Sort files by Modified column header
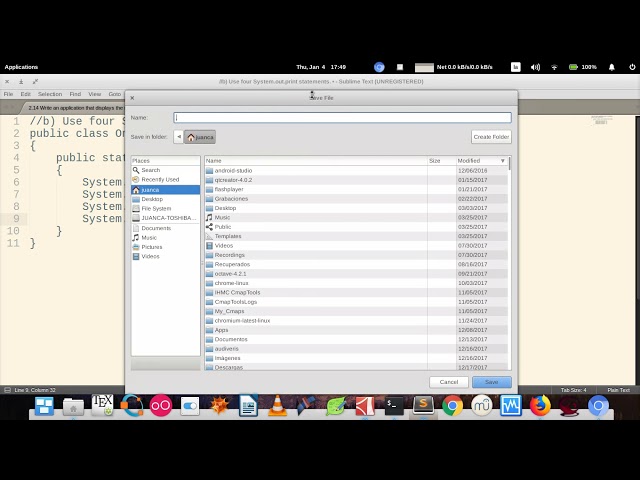640x480 pixels. click(x=481, y=161)
